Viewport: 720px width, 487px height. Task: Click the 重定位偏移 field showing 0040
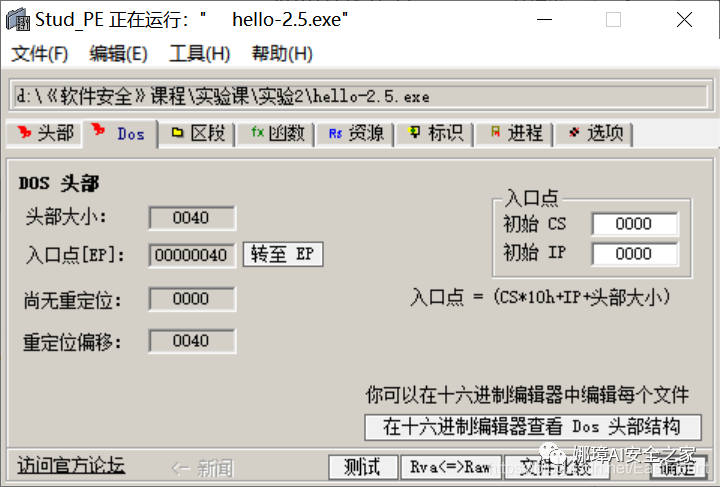point(192,341)
